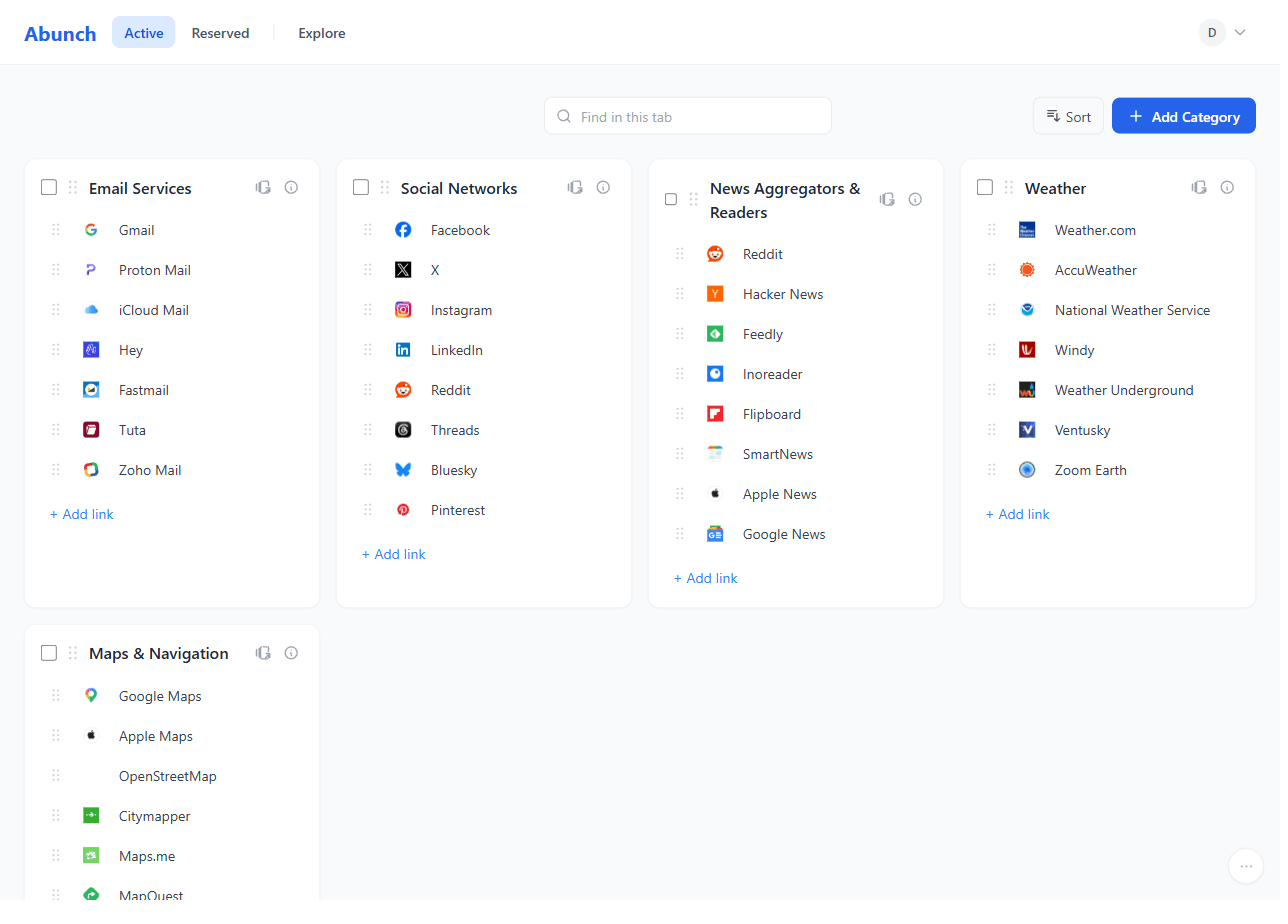Click the X logo icon

point(403,270)
